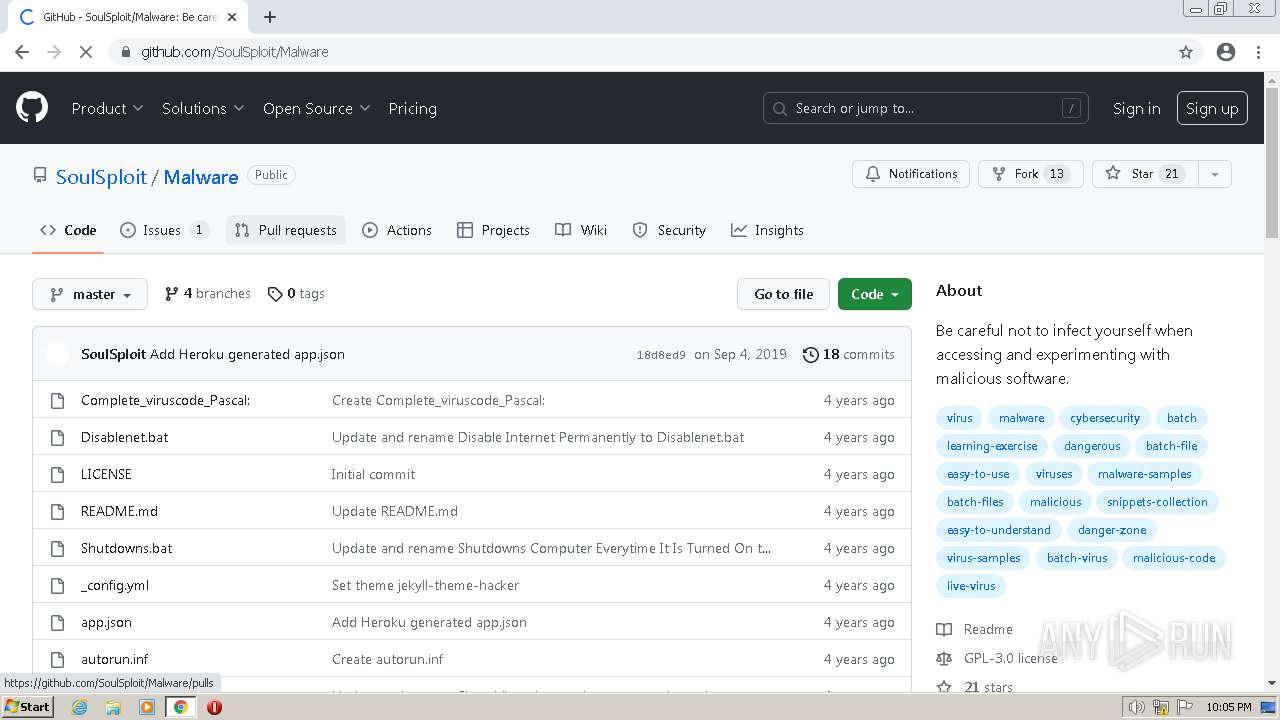This screenshot has height=720, width=1280.
Task: Click the GitHub Octocat logo
Action: [32, 108]
